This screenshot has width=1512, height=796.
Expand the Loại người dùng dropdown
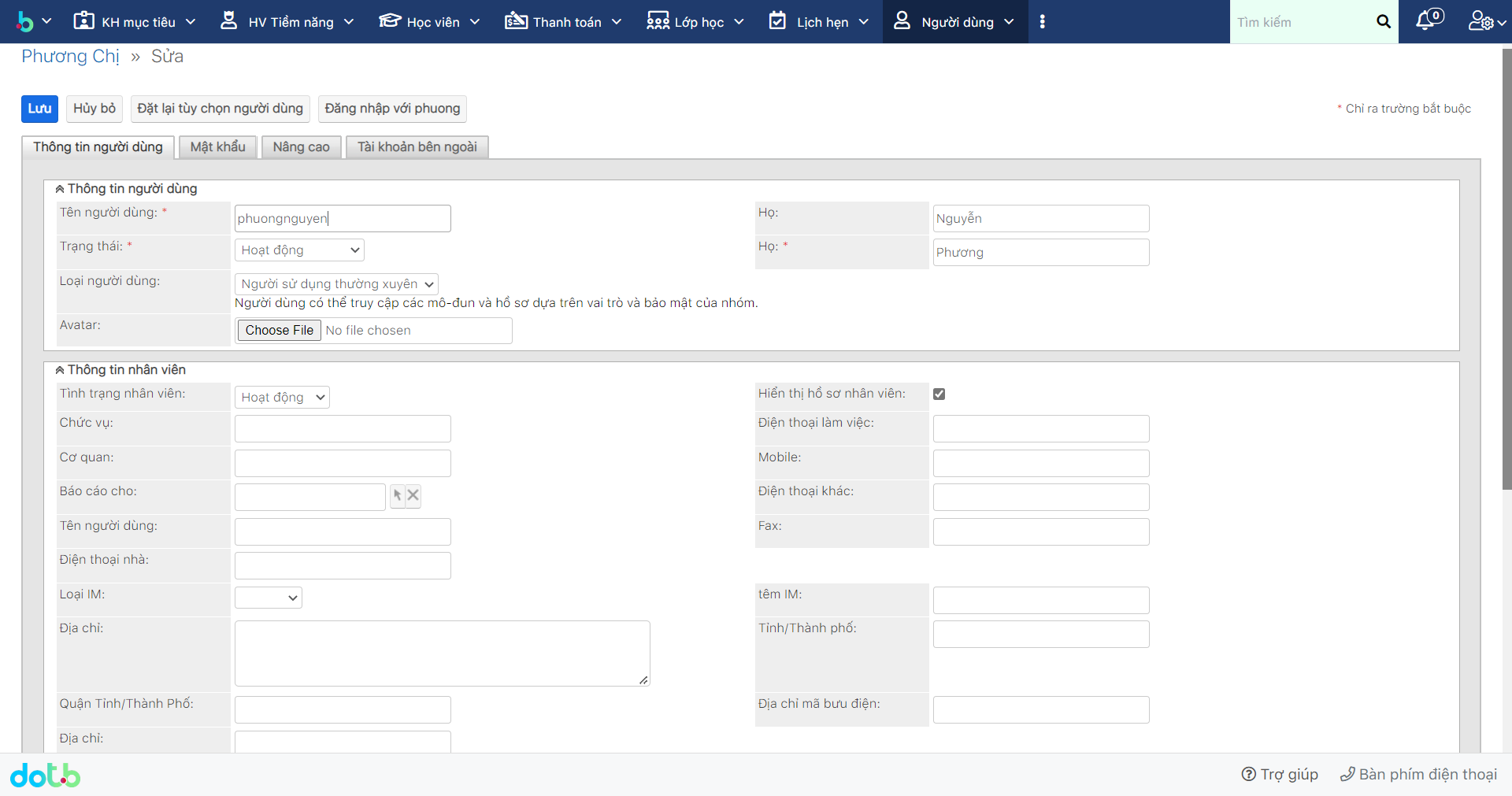336,284
